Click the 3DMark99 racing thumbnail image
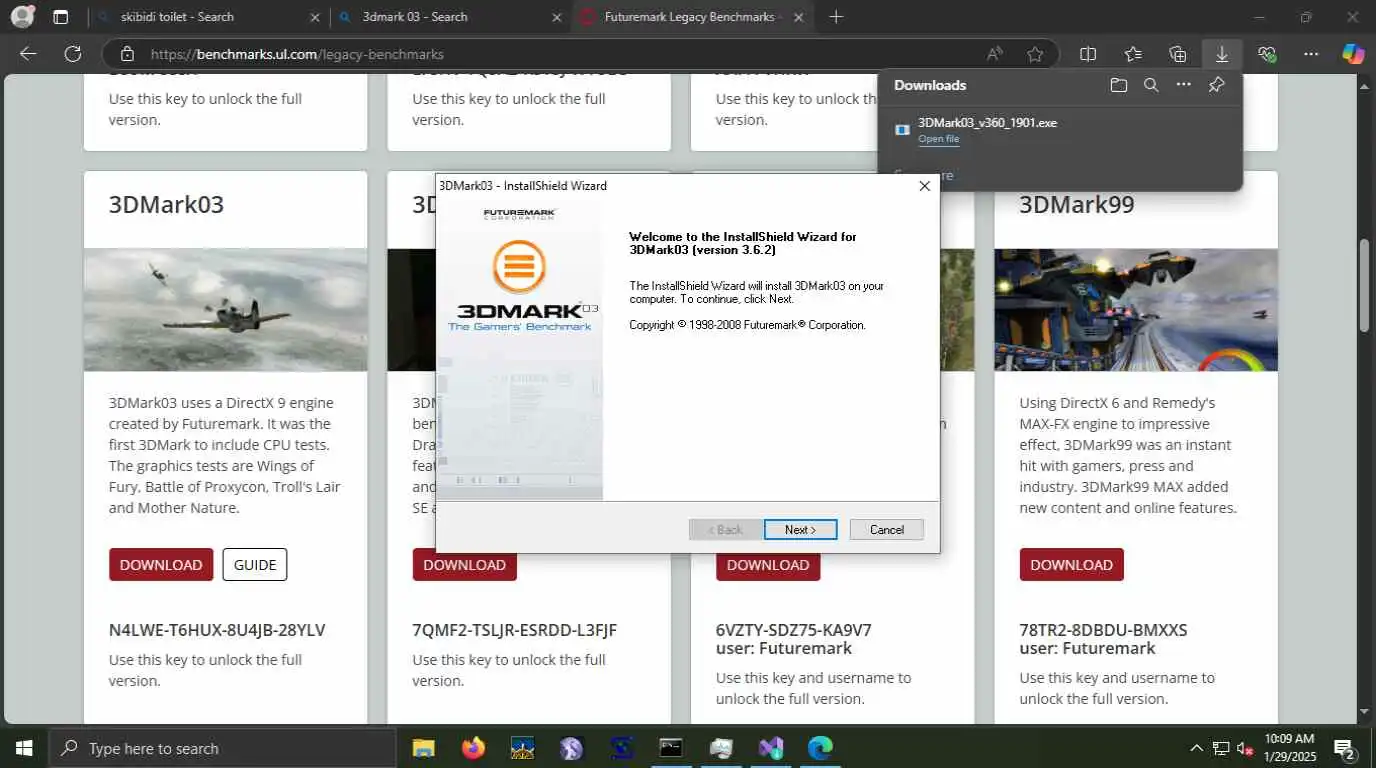The width and height of the screenshot is (1376, 768). (x=1136, y=310)
